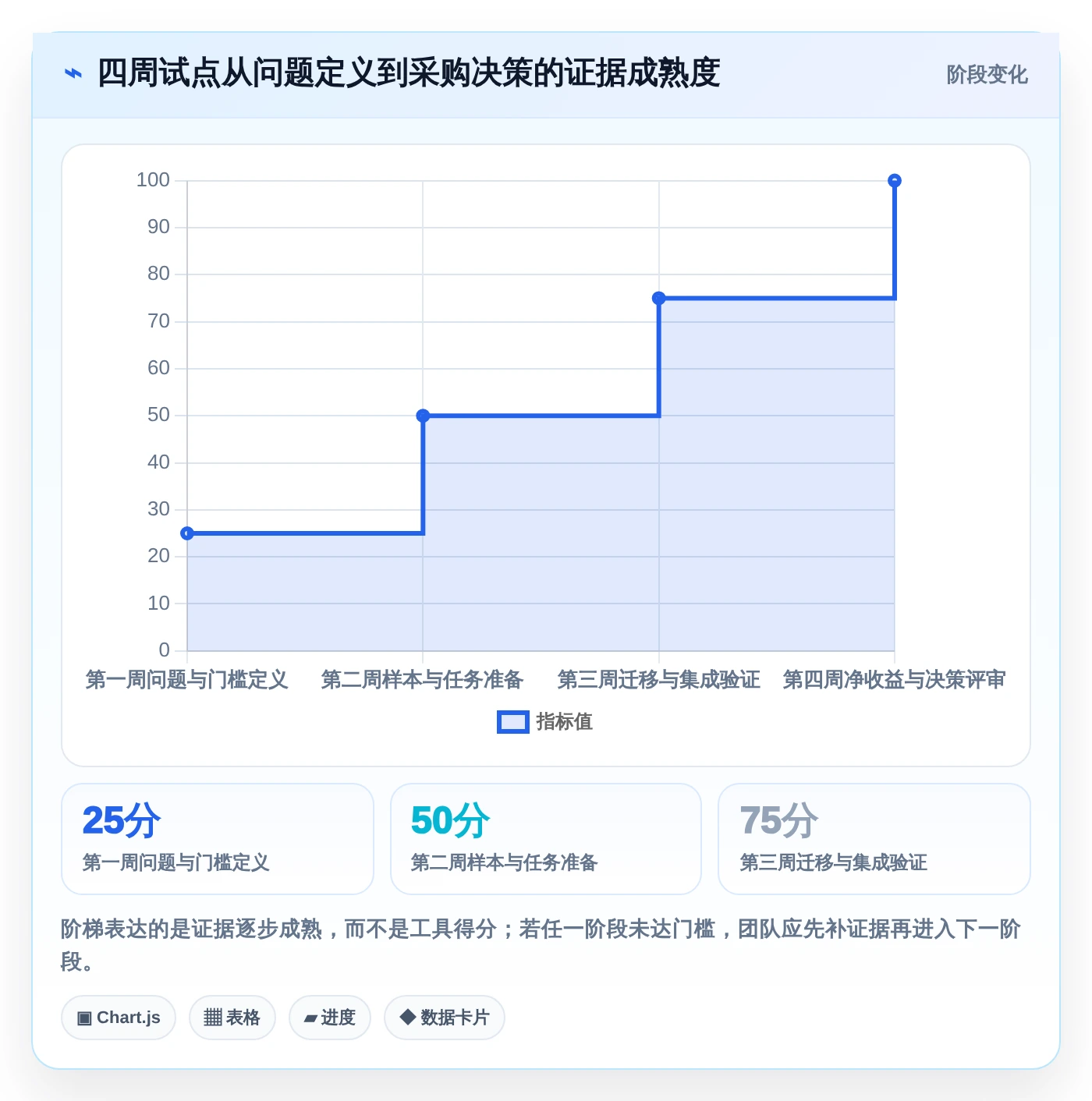The height and width of the screenshot is (1101, 1092).
Task: Select the data point at value 50
Action: tap(423, 416)
